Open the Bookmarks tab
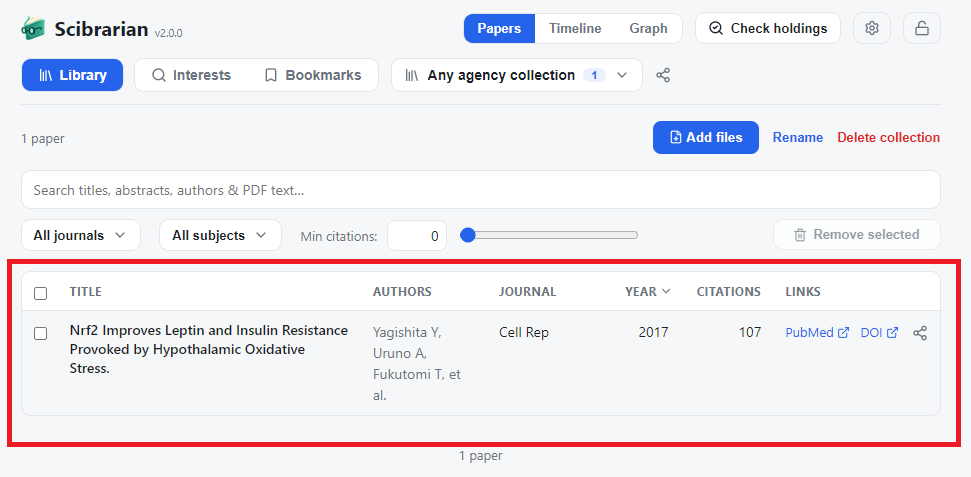This screenshot has height=477, width=971. [313, 76]
